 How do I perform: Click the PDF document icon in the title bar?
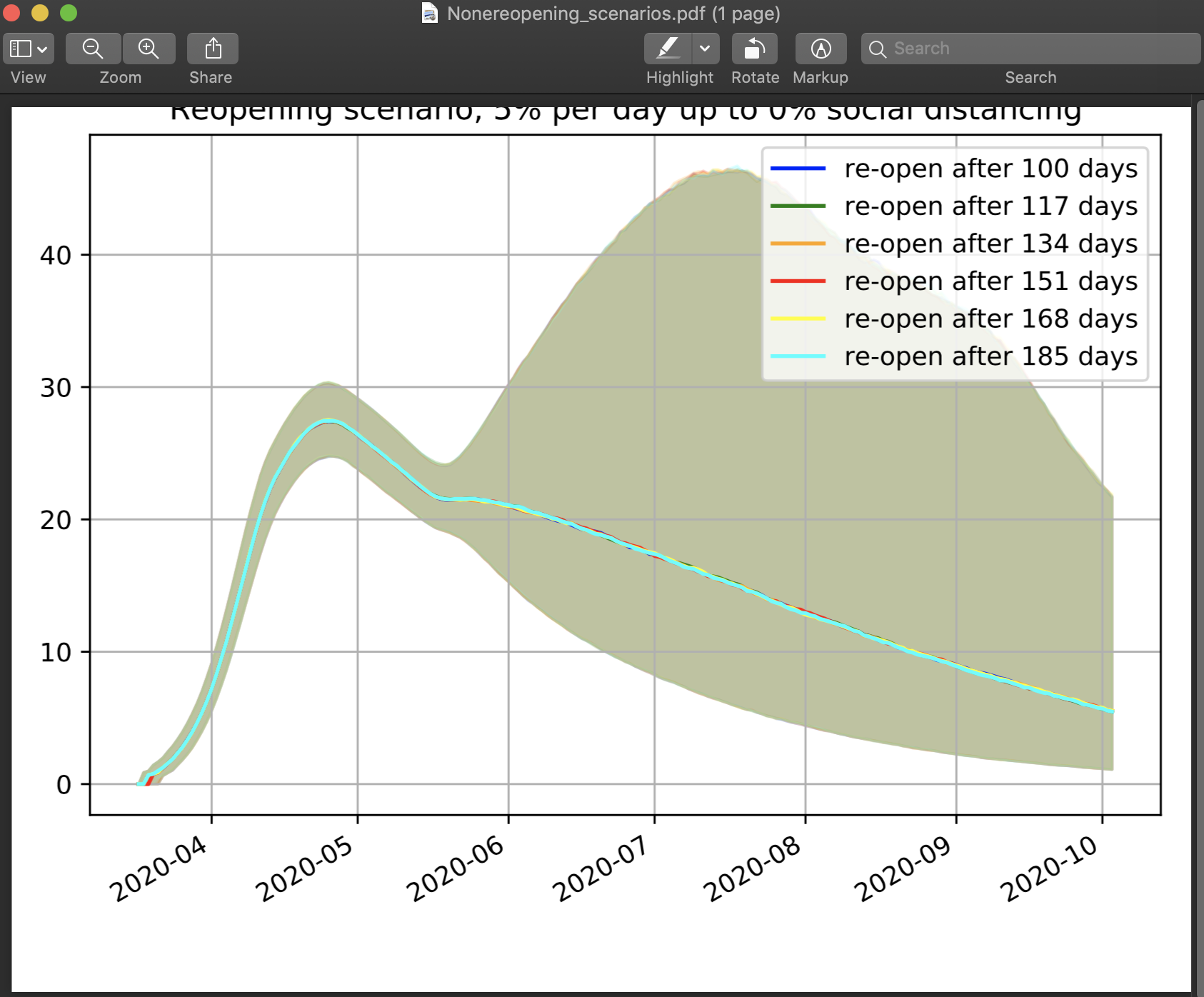428,13
